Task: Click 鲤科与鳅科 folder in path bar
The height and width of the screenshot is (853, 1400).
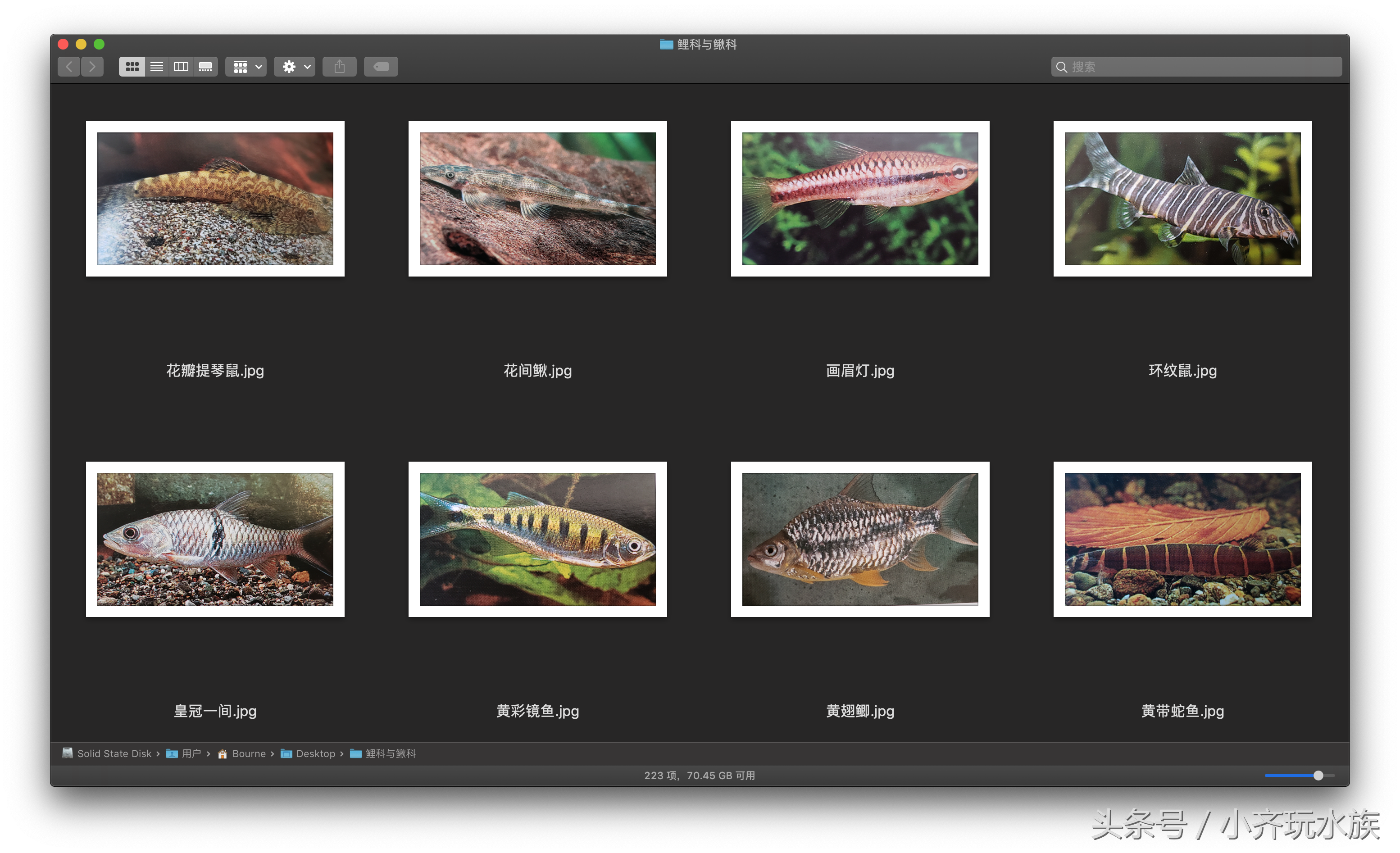Action: pos(383,753)
